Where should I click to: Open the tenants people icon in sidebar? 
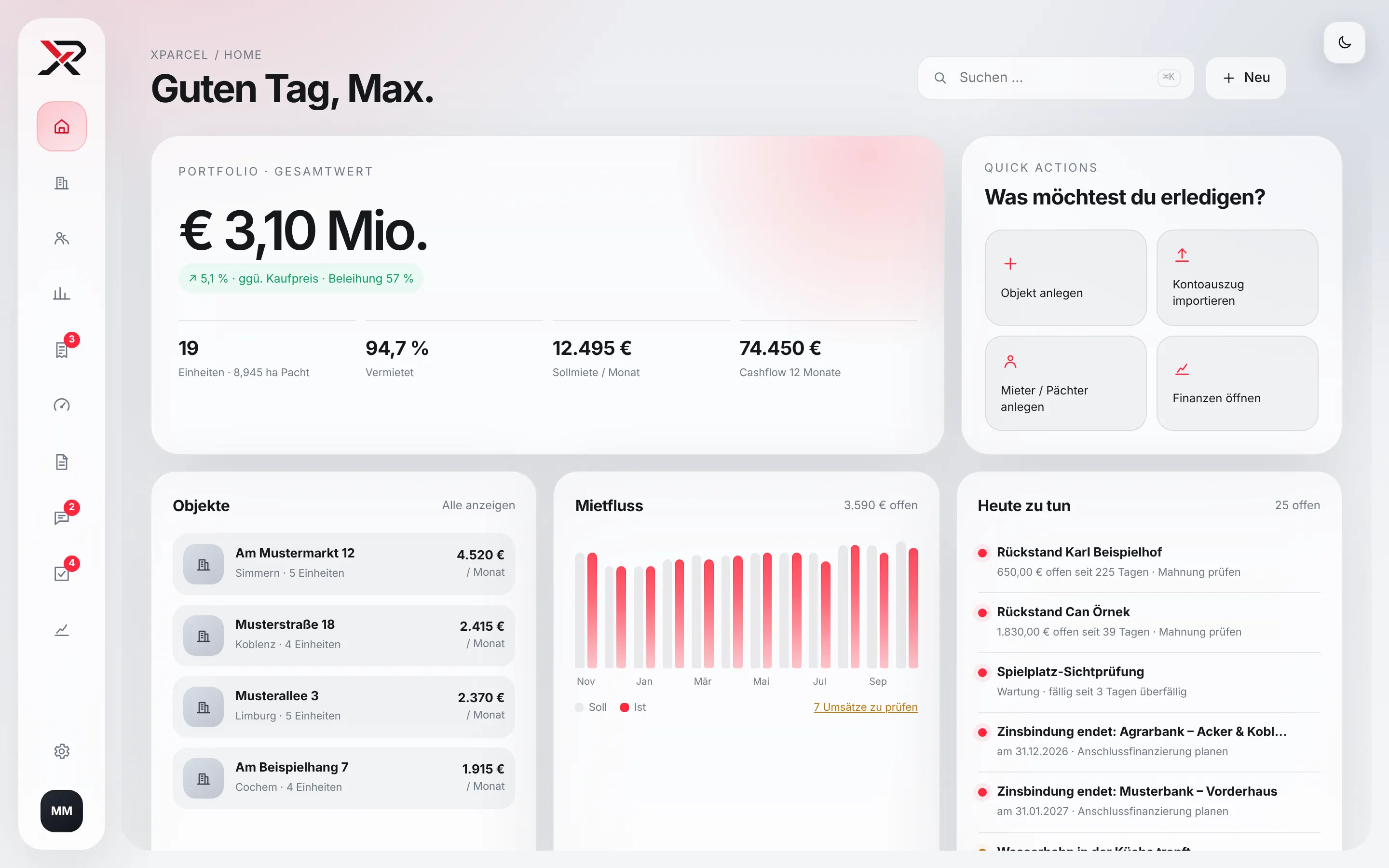61,238
